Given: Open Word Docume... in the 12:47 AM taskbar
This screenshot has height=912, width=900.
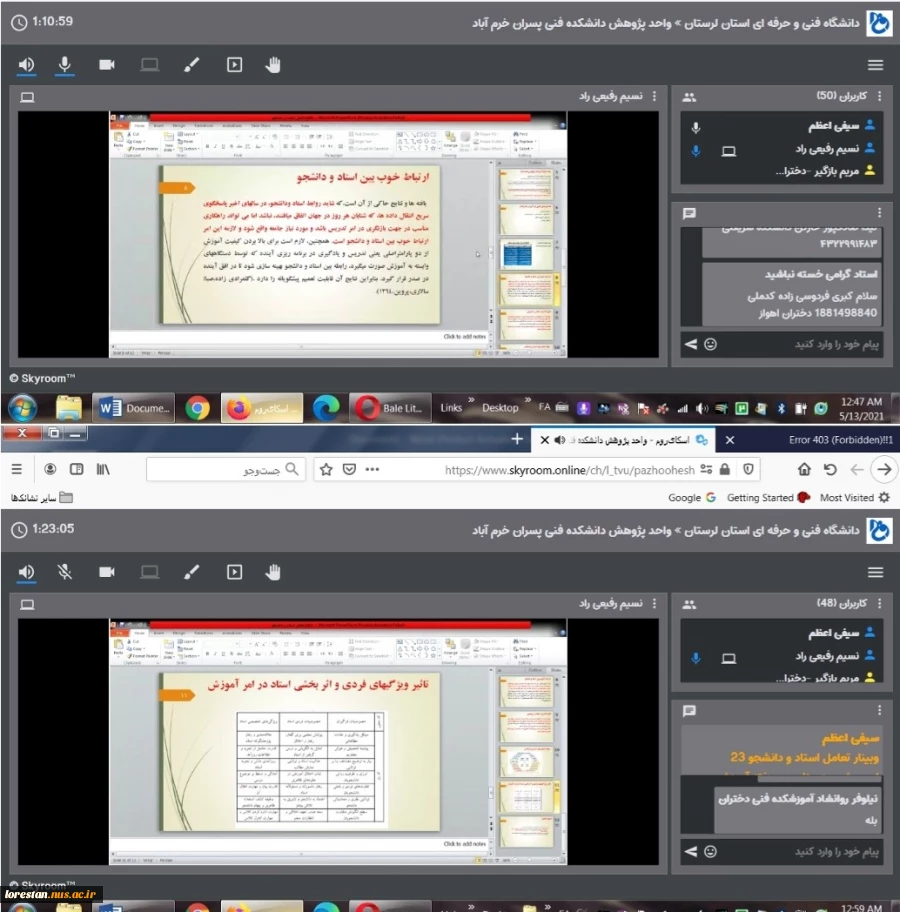Looking at the screenshot, I should (x=136, y=408).
